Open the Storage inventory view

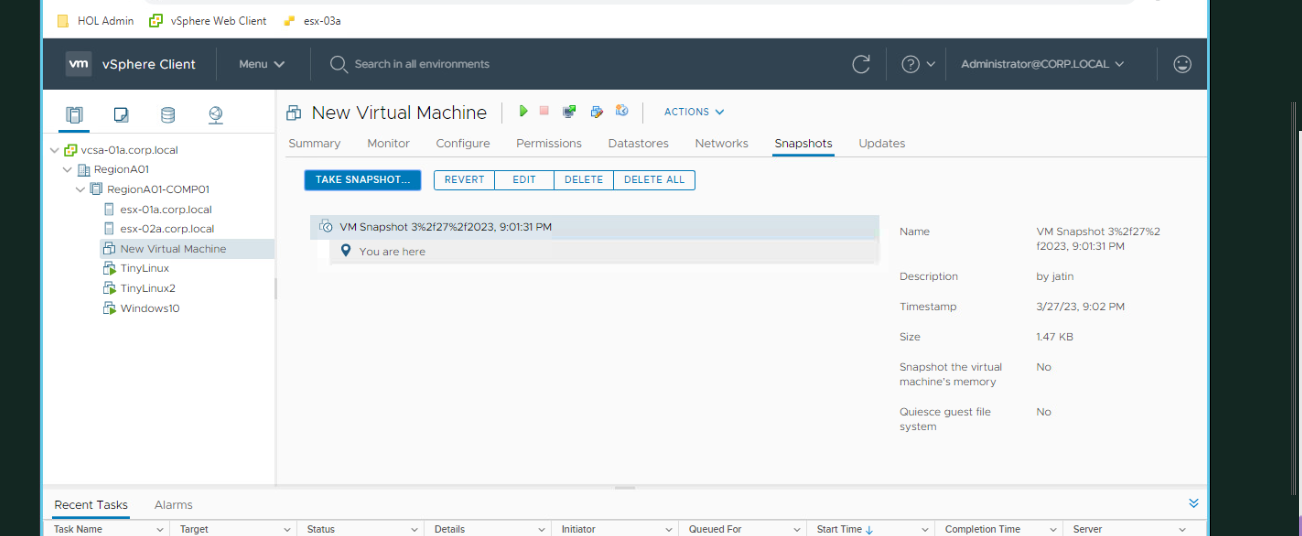168,115
